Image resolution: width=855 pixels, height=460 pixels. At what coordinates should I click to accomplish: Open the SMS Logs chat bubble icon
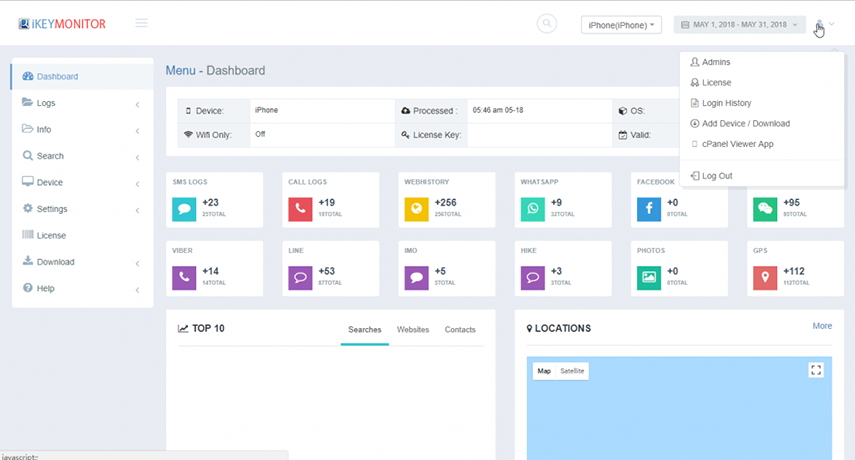(184, 209)
